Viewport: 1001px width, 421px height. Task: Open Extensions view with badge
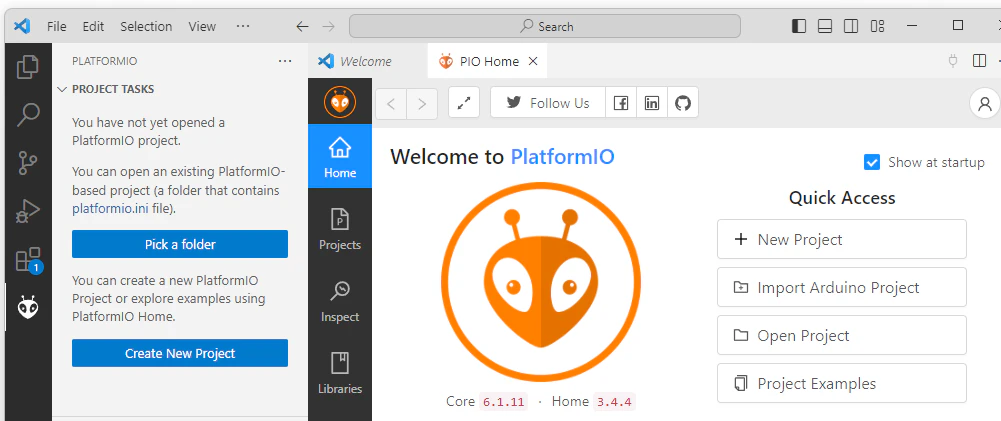(27, 260)
